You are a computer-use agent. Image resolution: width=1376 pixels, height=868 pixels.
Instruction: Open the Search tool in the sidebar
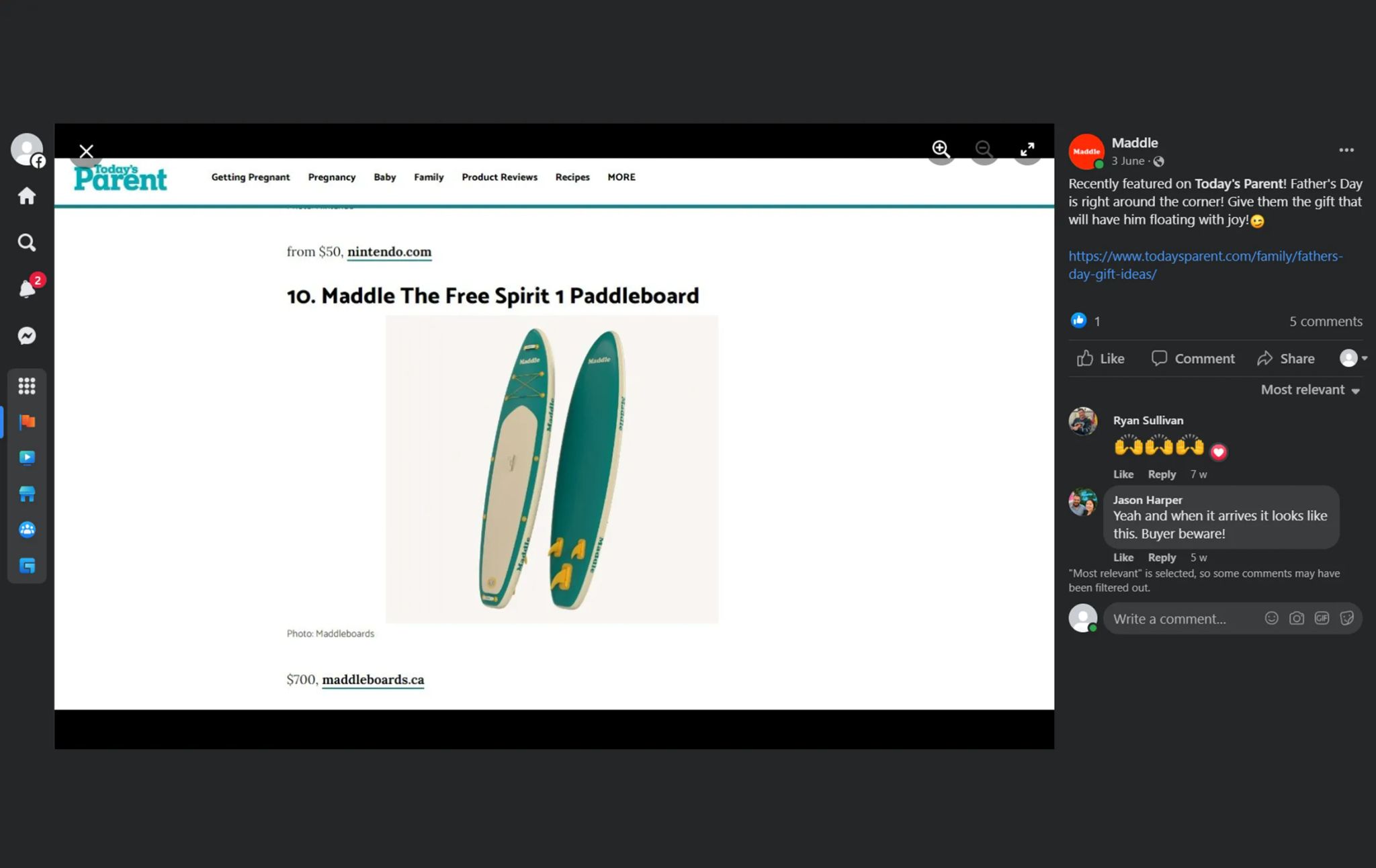pyautogui.click(x=27, y=243)
